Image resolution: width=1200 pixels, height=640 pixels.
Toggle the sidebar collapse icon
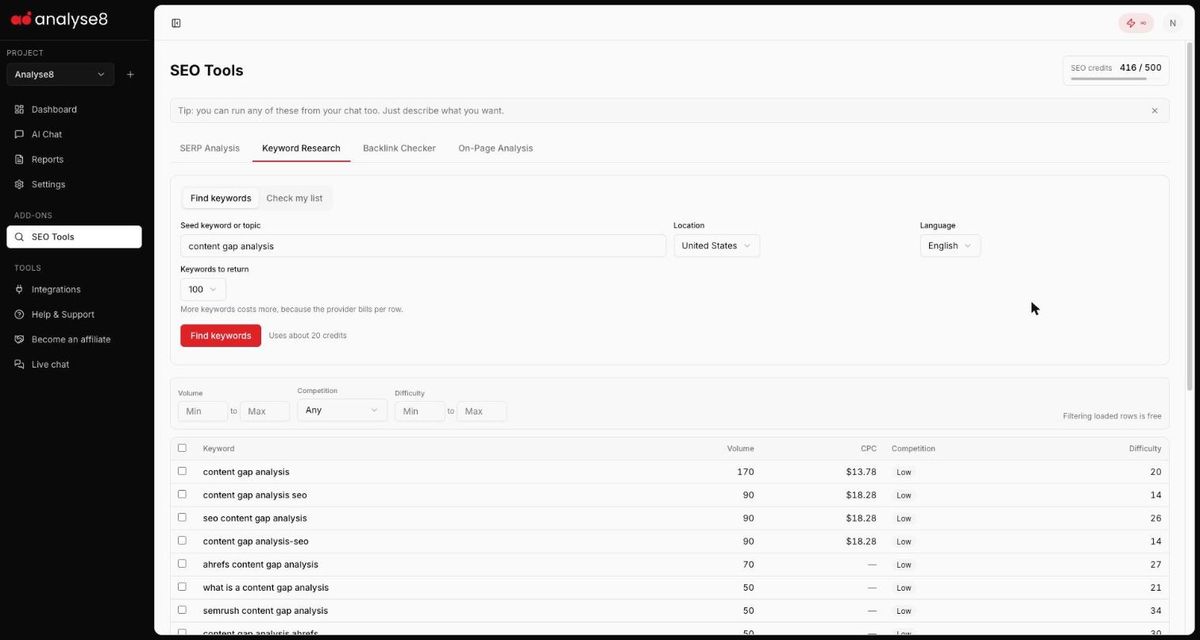coord(176,23)
